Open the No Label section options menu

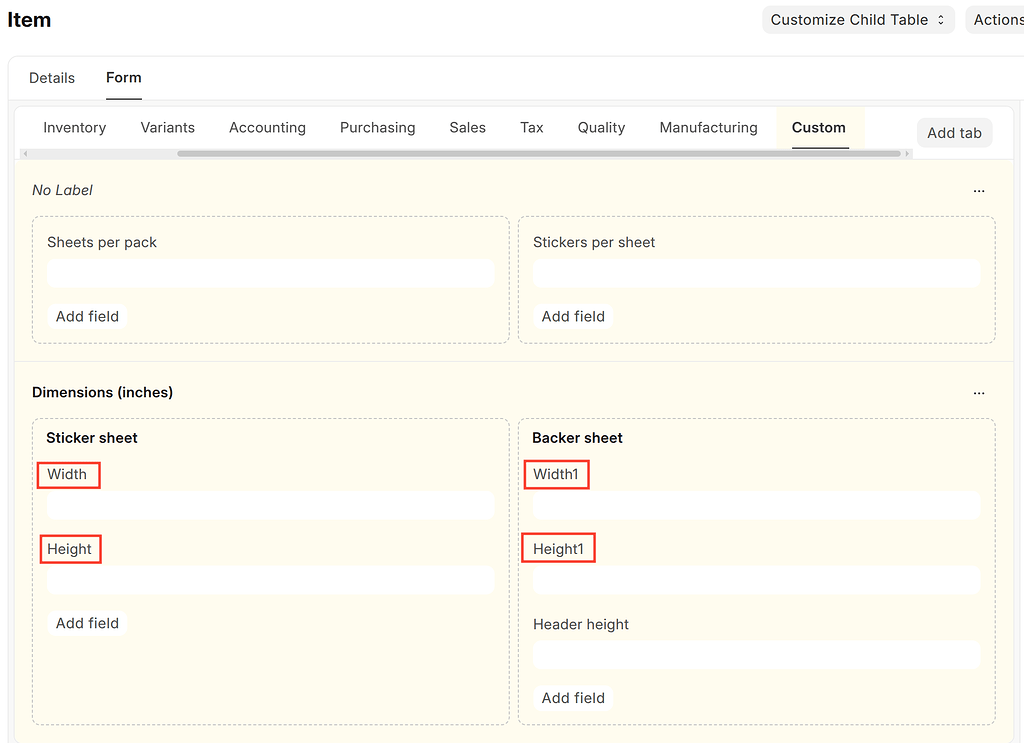(x=979, y=190)
